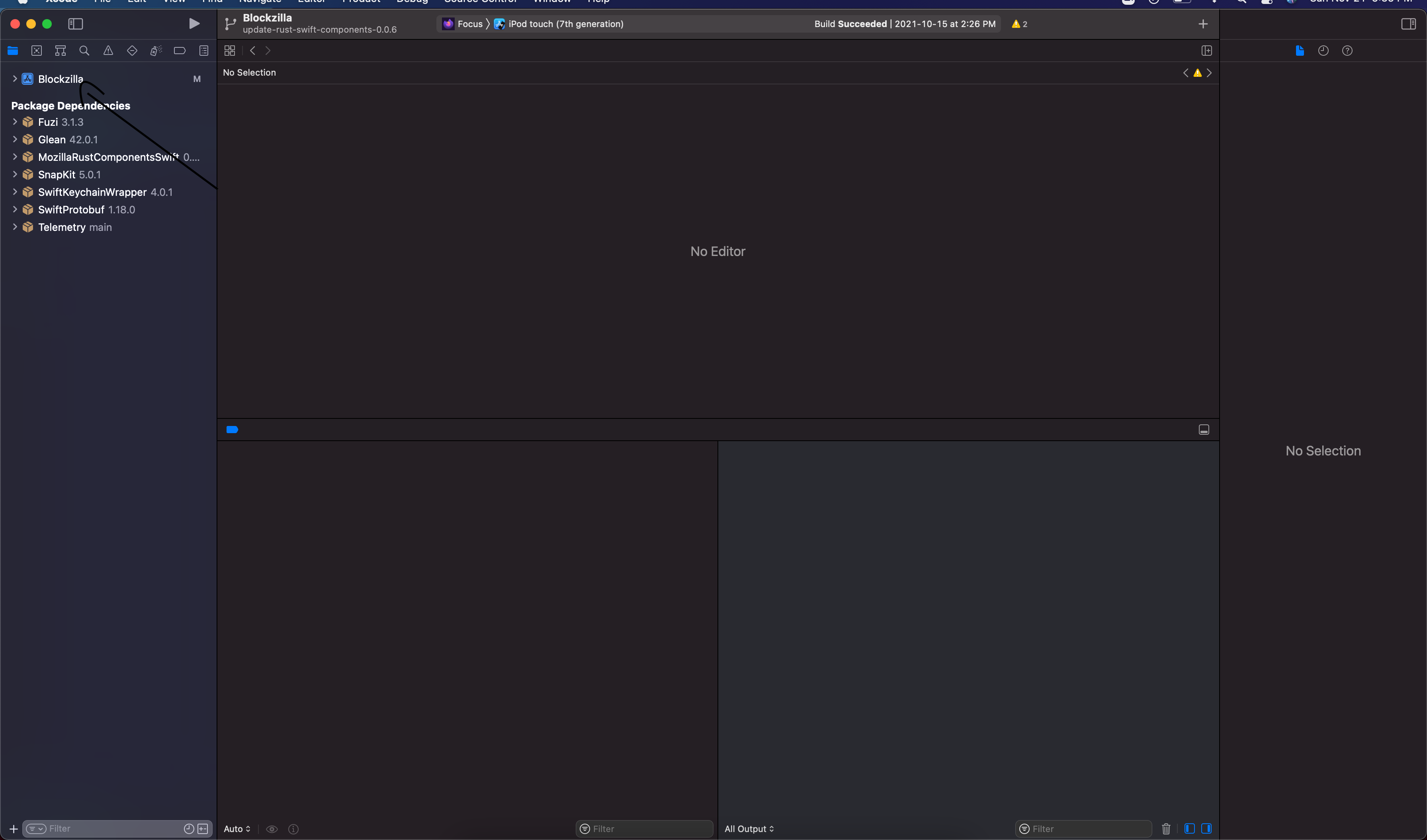Open the Auto variables scope dropdown
1427x840 pixels.
tap(237, 829)
